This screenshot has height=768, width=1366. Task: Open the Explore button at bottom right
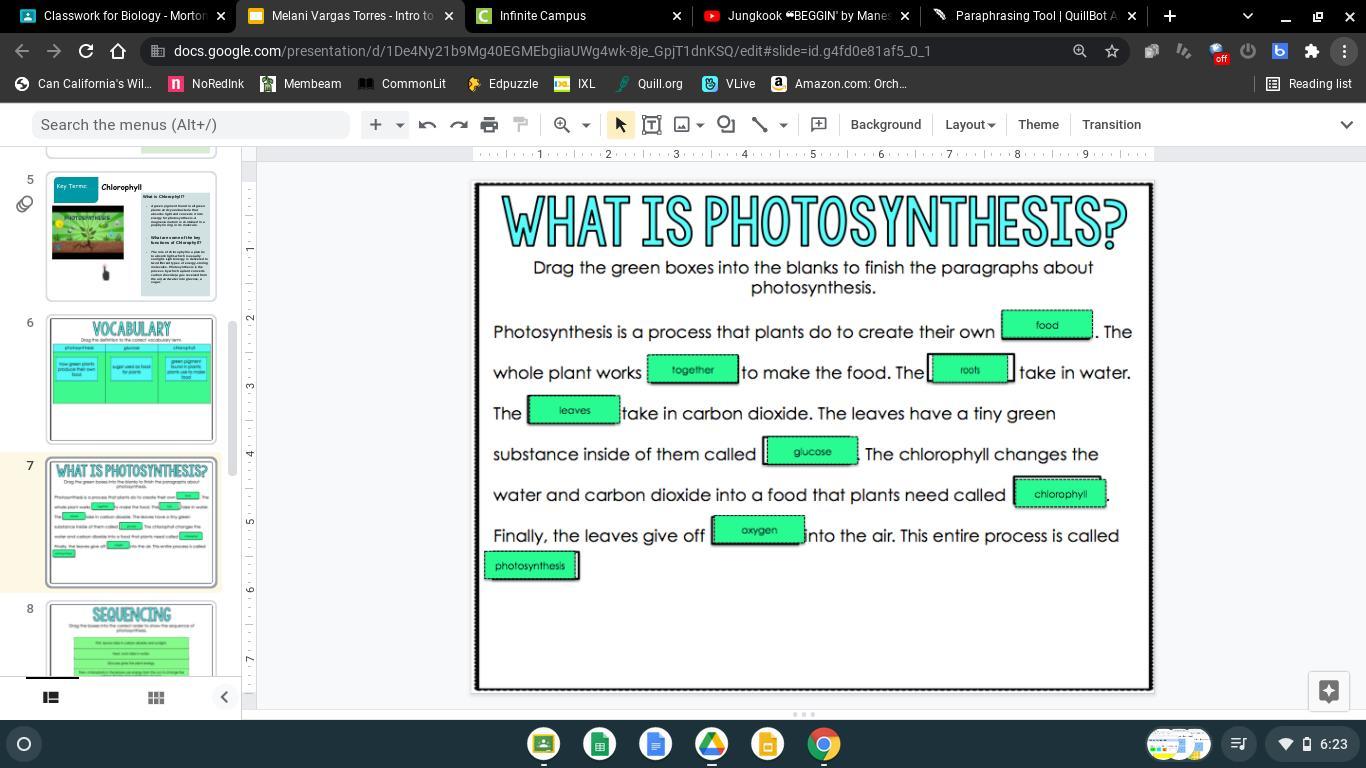[x=1328, y=691]
